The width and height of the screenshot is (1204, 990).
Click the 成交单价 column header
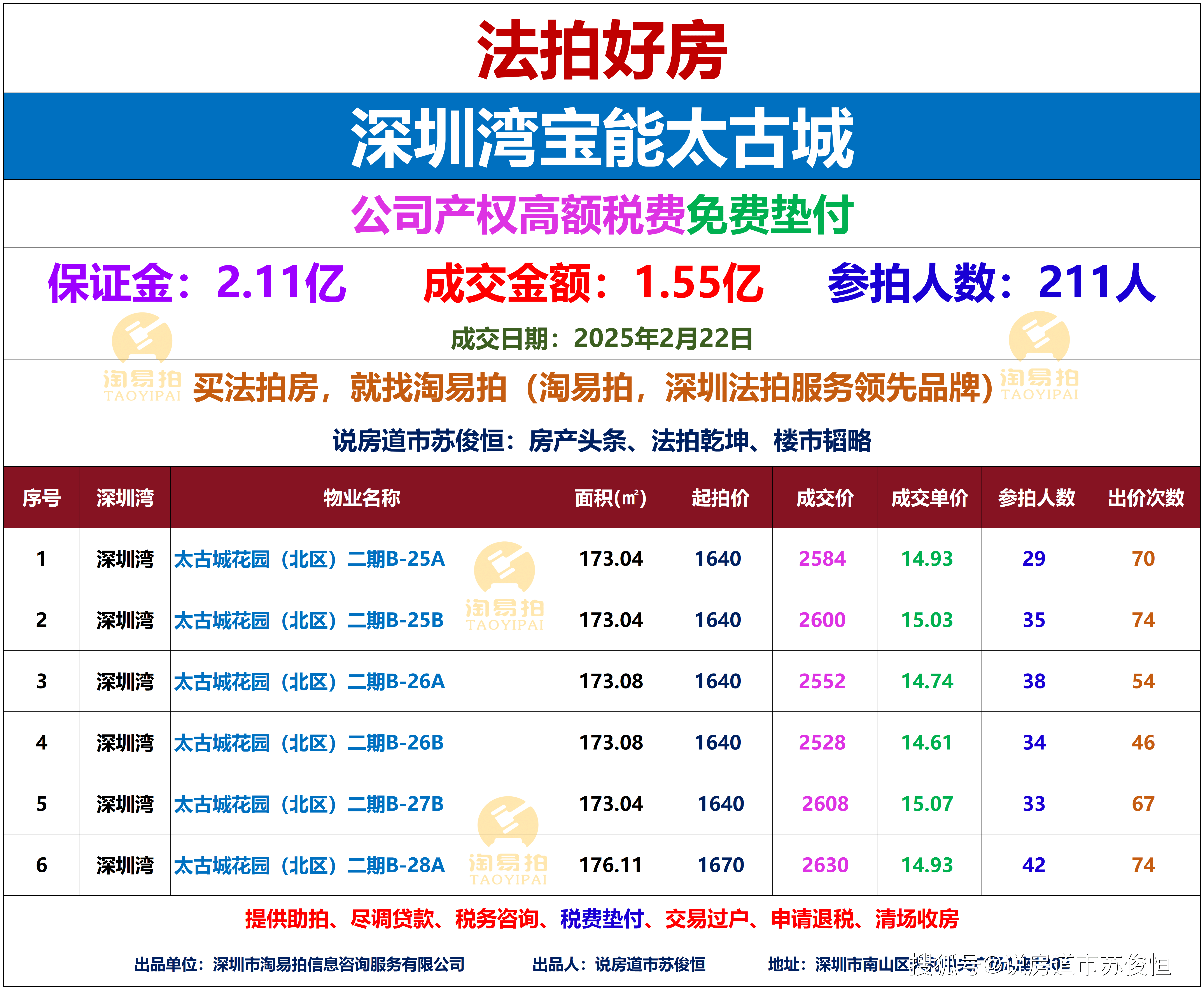[929, 498]
